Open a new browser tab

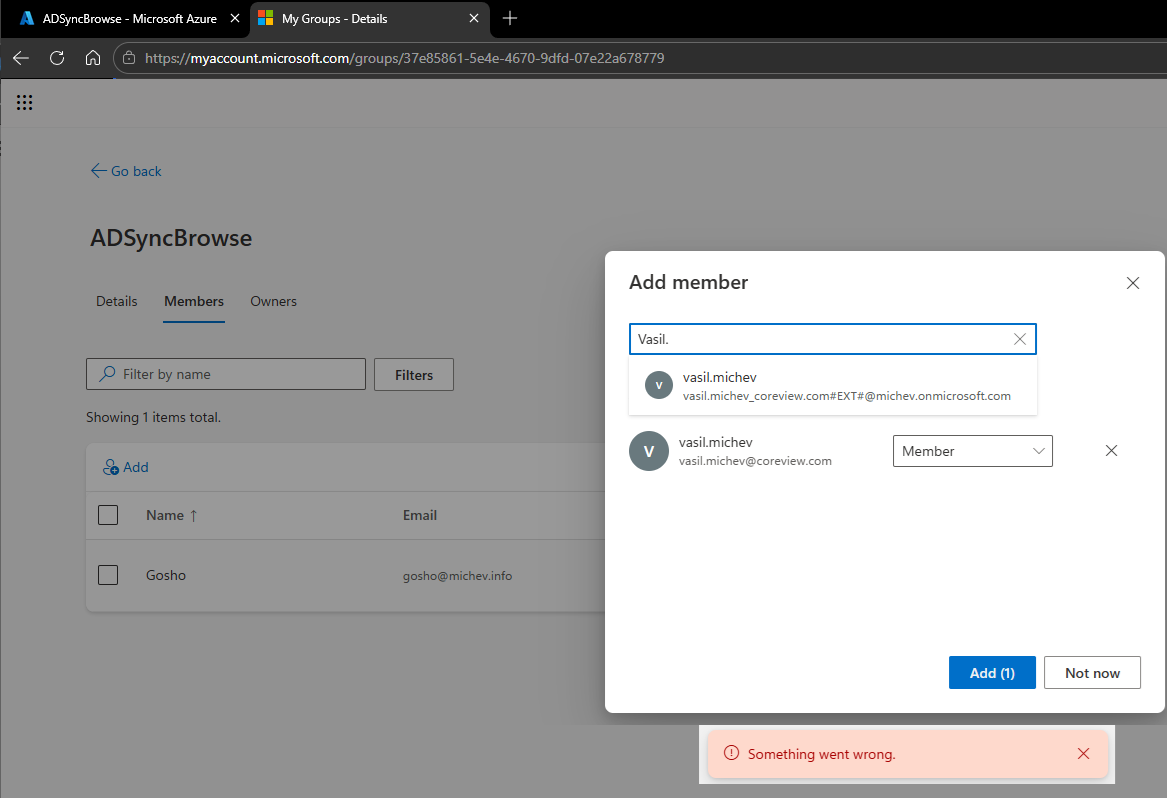click(510, 19)
